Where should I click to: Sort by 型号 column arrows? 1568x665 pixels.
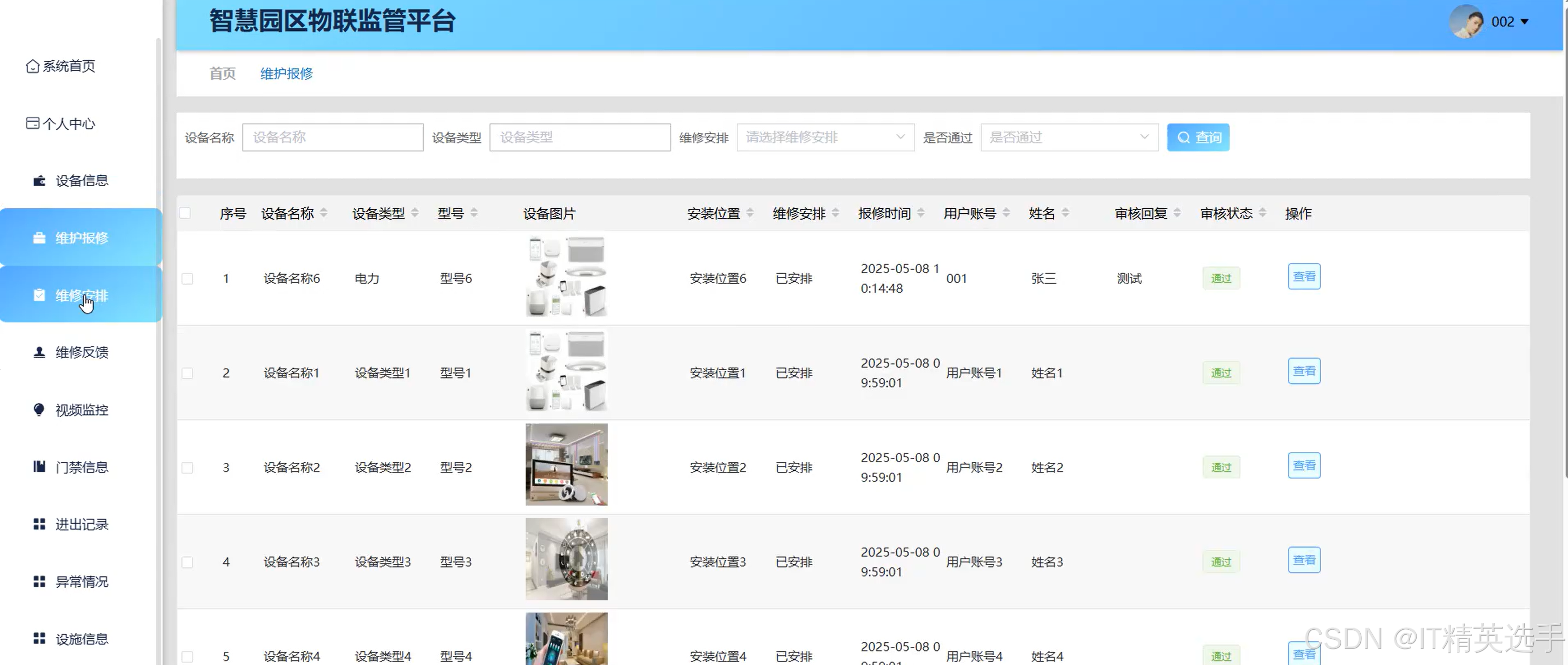[474, 213]
